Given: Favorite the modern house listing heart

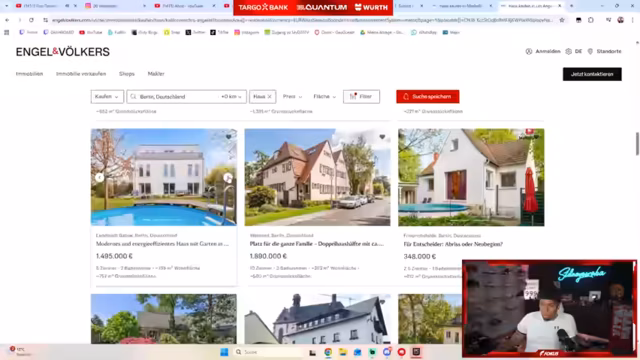Looking at the screenshot, I should [229, 137].
